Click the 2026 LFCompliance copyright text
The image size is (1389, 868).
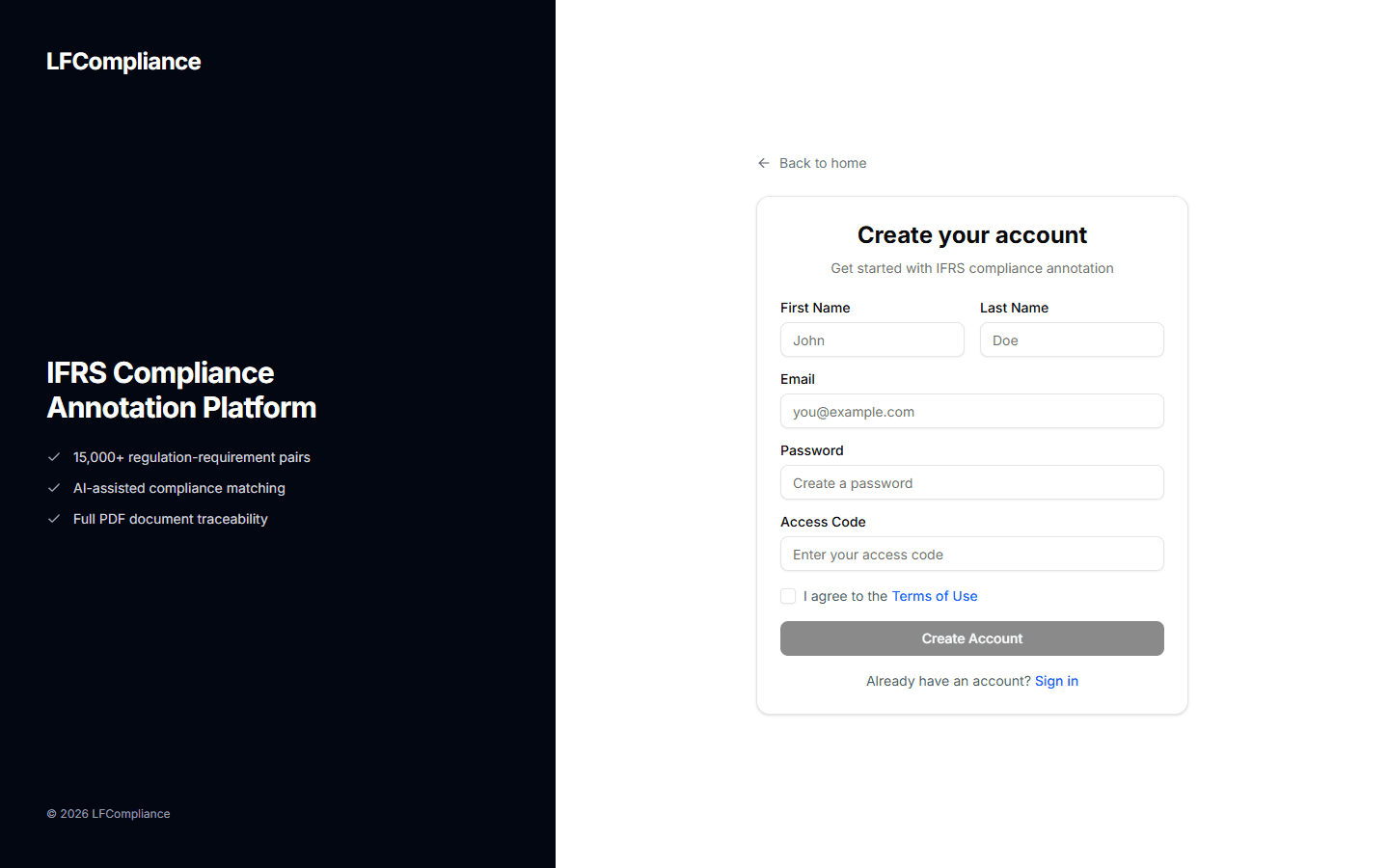(x=108, y=813)
